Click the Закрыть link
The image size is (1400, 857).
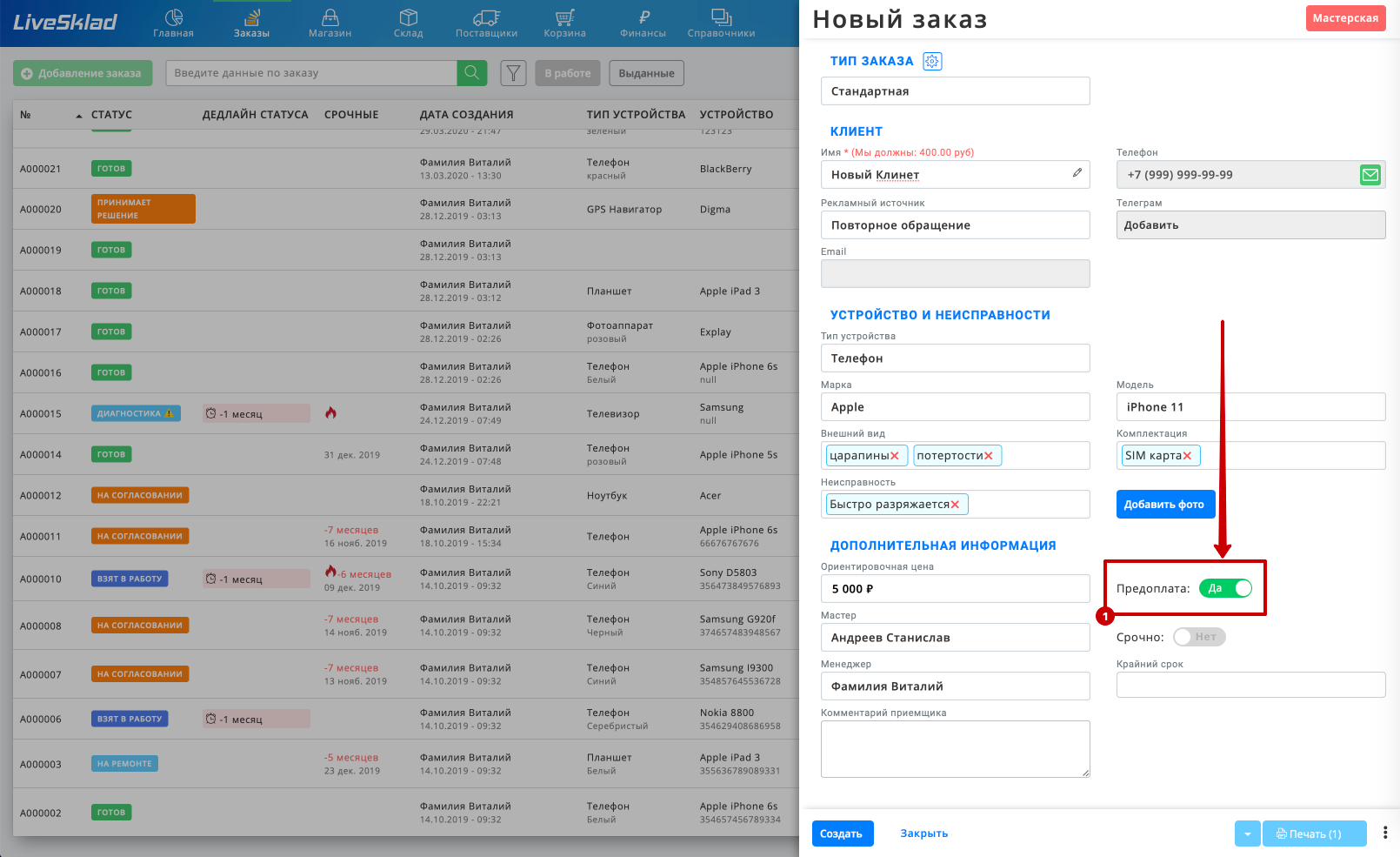[x=923, y=834]
